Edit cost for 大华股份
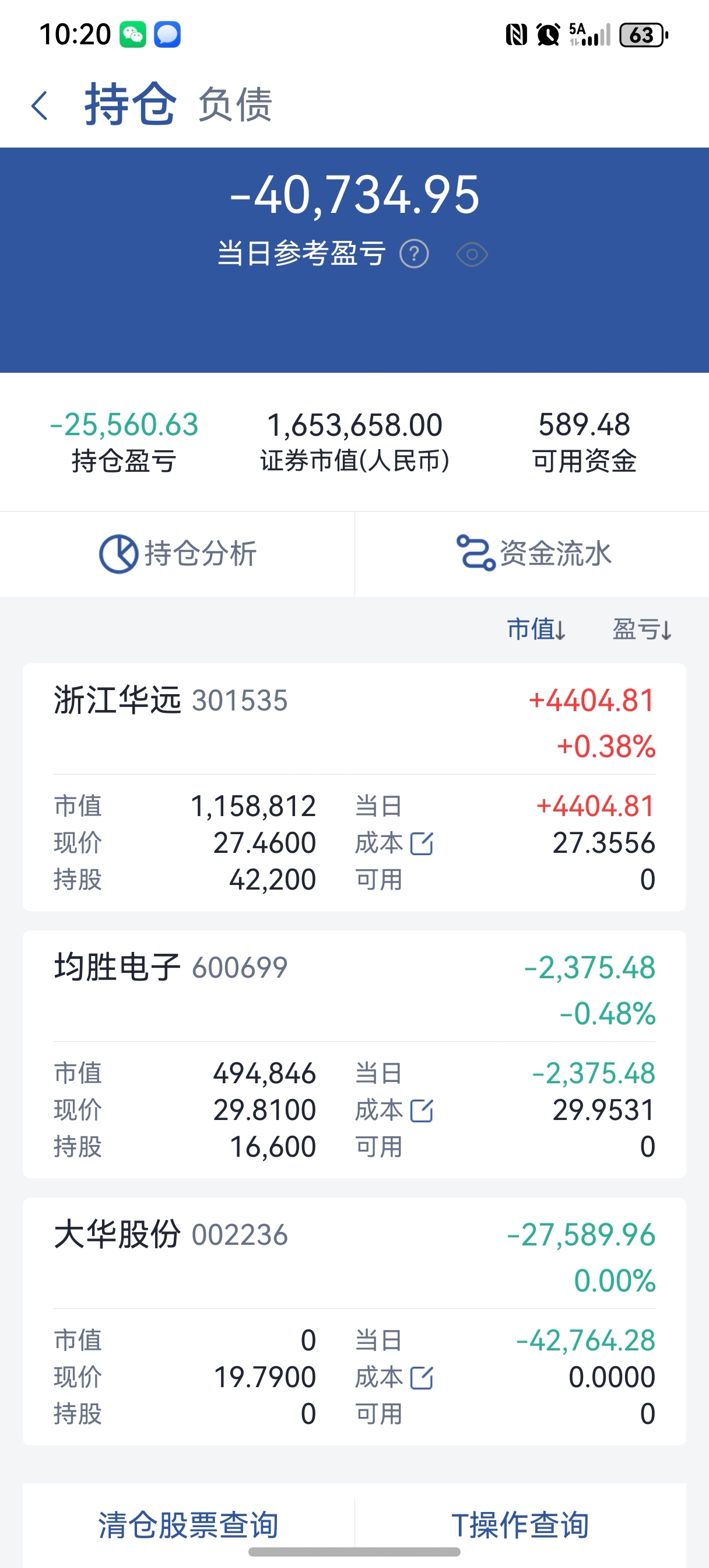 (421, 1378)
